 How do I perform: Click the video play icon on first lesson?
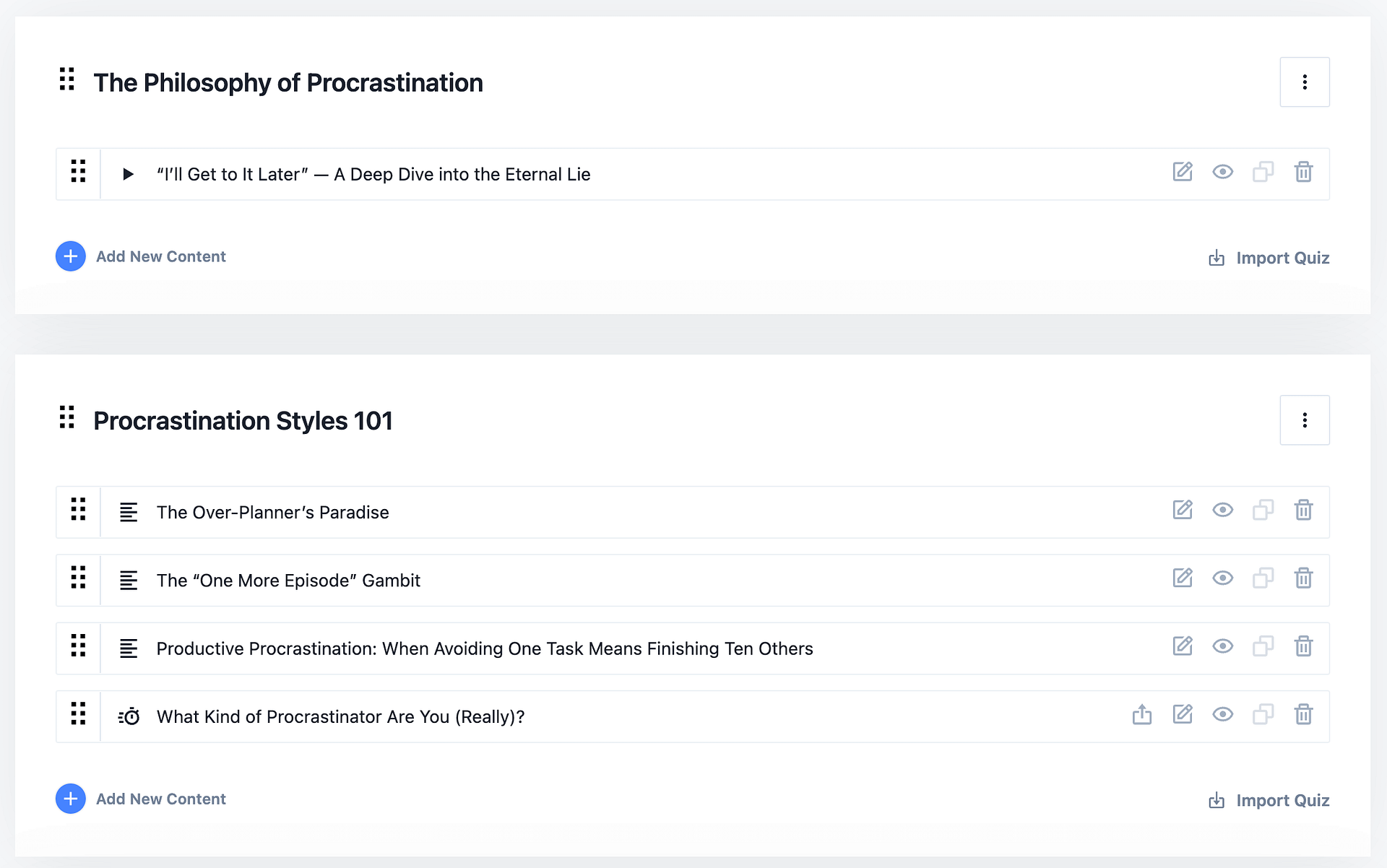[128, 174]
